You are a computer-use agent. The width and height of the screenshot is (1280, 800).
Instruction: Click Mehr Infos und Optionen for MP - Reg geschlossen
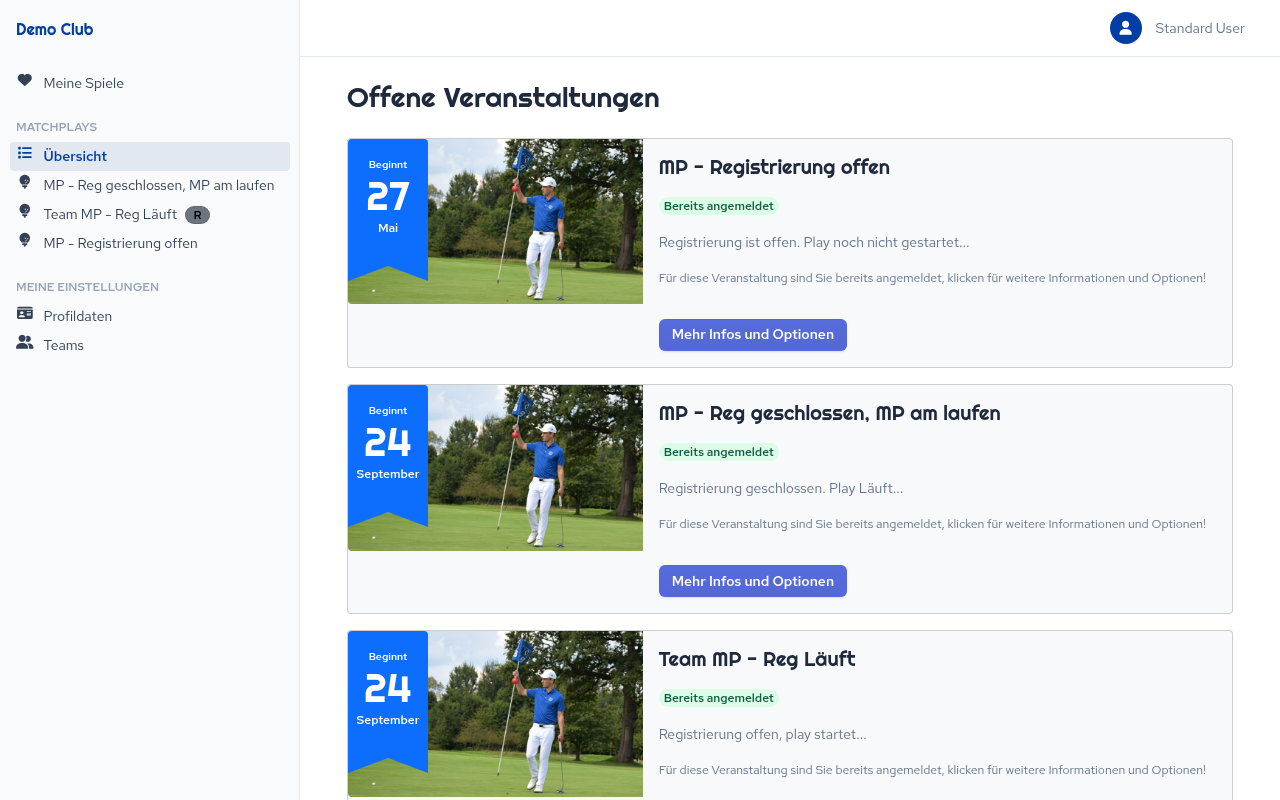753,581
